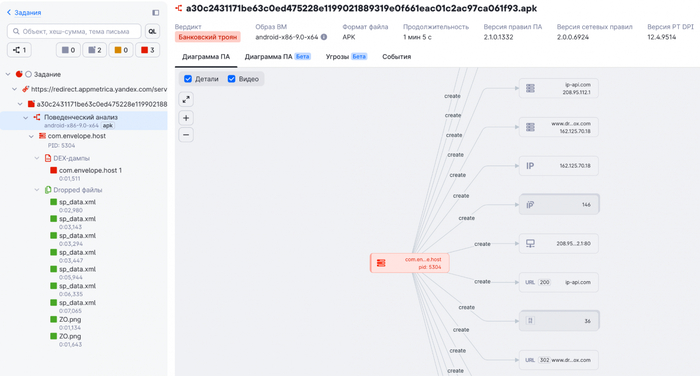Select the 208.95...2.1:80 connection node
This screenshot has height=376, width=700.
(x=558, y=243)
